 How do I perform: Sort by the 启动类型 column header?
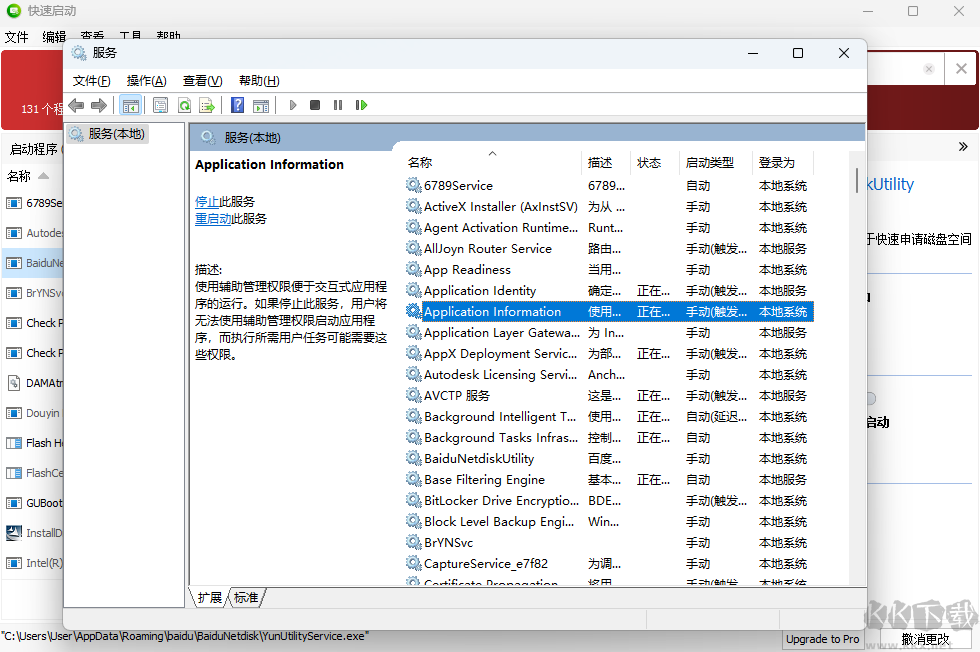(x=716, y=163)
